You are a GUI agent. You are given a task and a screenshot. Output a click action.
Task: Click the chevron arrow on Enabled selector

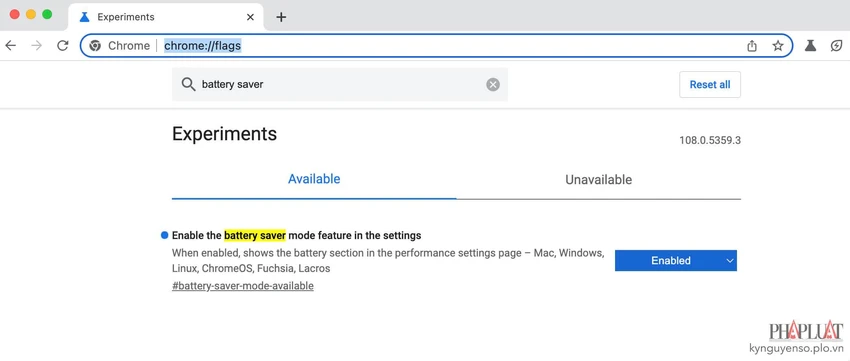(x=729, y=261)
